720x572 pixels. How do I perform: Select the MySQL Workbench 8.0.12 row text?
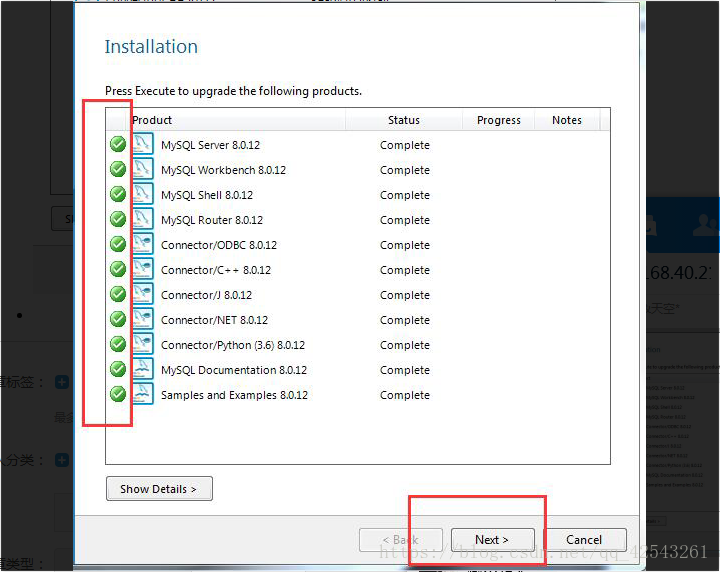point(224,170)
